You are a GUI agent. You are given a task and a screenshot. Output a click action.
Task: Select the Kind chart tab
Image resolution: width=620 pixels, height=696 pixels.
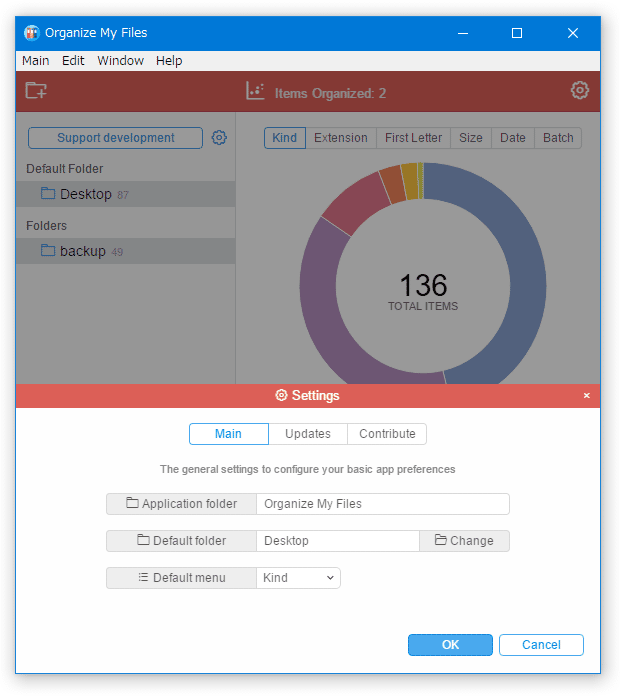tap(284, 138)
